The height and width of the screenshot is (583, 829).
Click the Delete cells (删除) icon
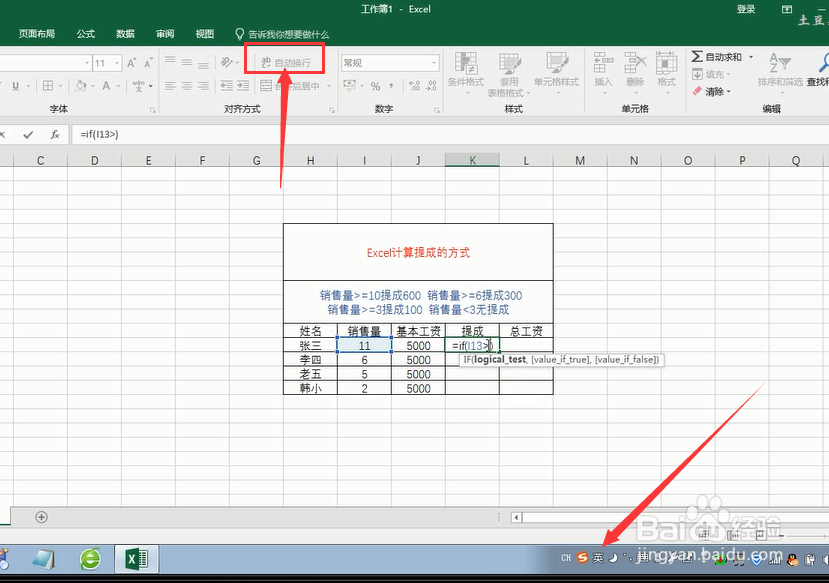pos(635,71)
